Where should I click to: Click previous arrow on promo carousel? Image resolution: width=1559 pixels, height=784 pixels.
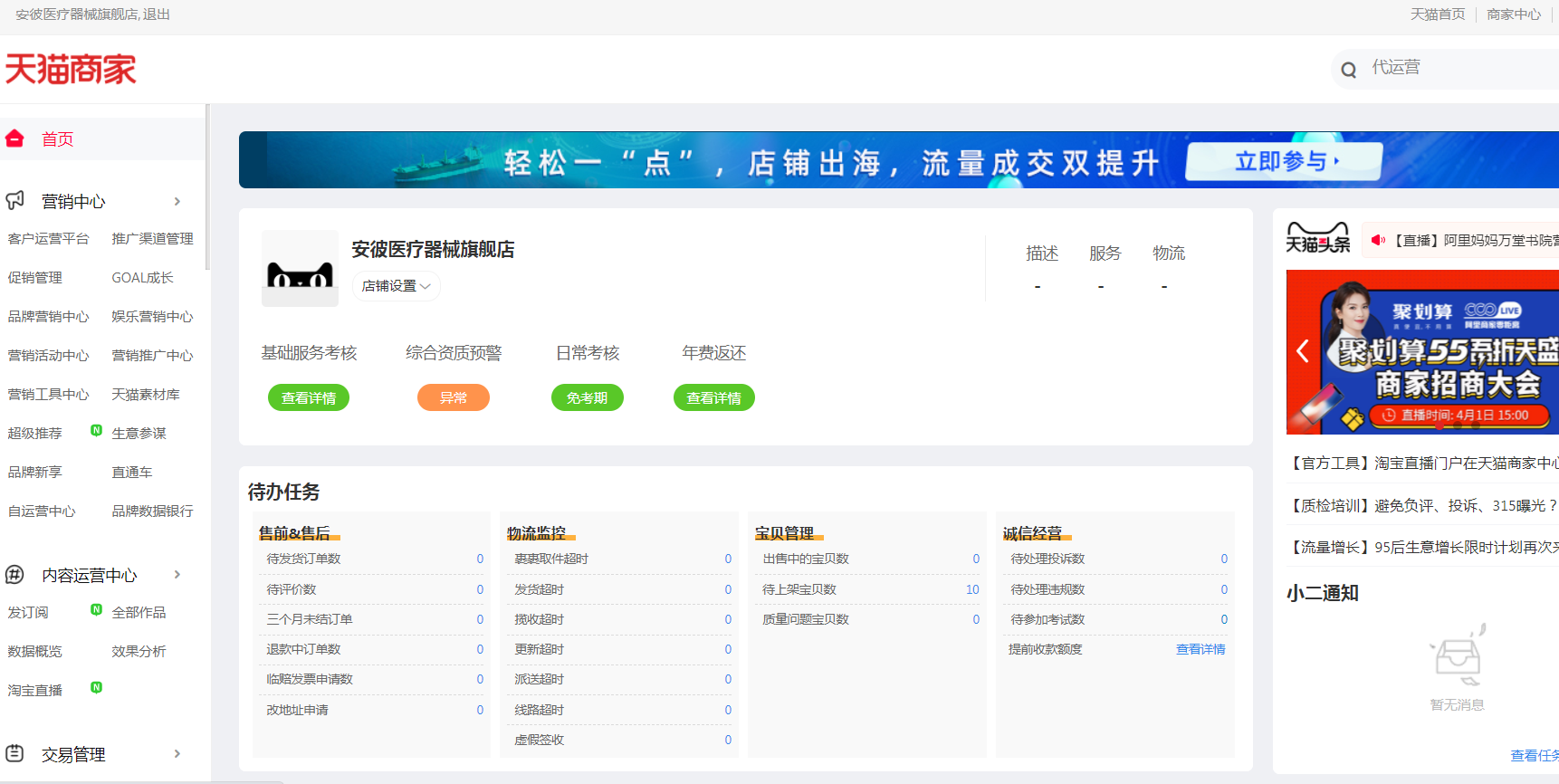1303,351
